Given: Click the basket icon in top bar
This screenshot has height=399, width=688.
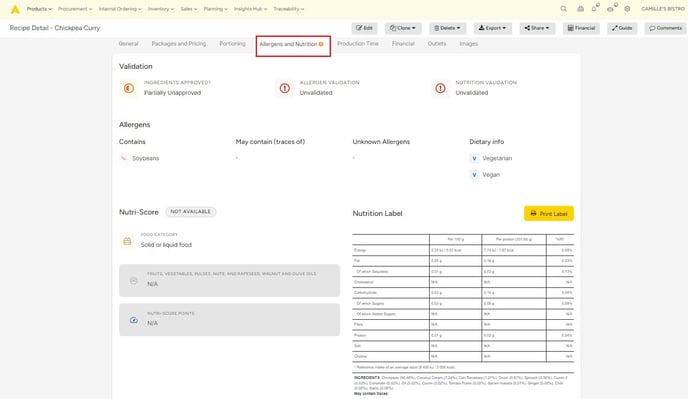Looking at the screenshot, I should pos(580,9).
